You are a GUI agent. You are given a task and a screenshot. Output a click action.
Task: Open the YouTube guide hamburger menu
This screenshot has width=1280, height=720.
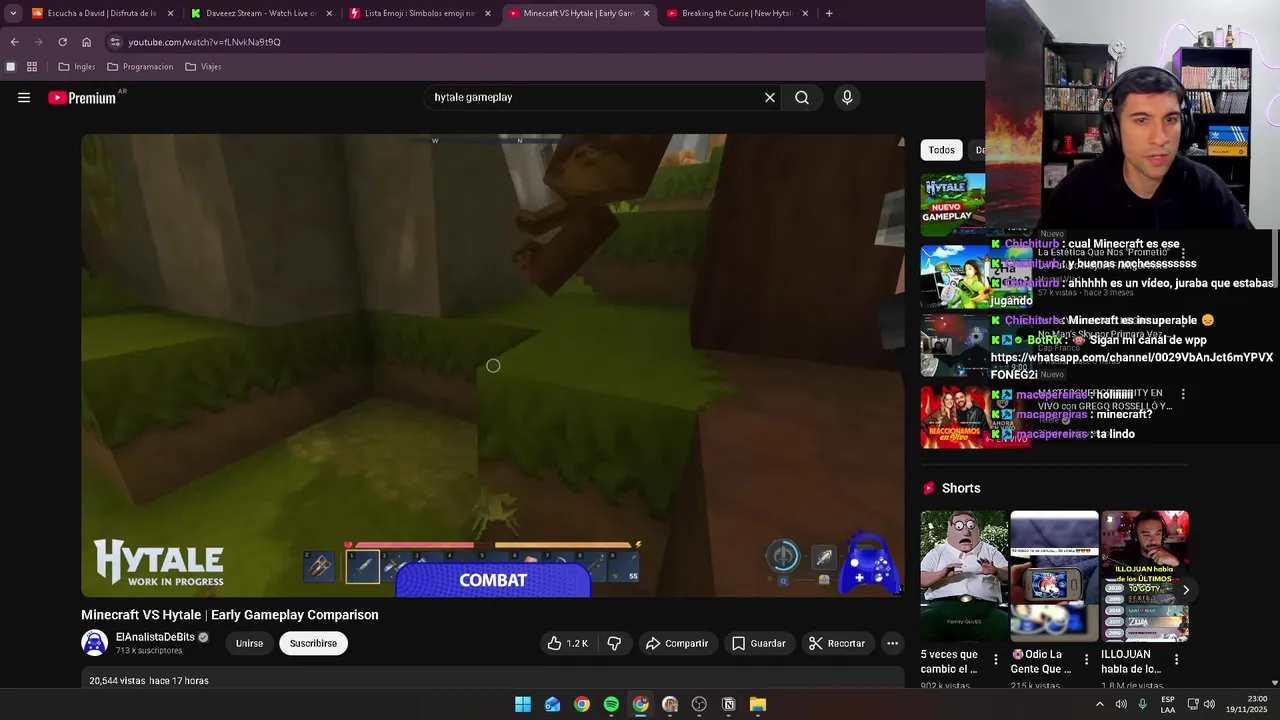(24, 97)
